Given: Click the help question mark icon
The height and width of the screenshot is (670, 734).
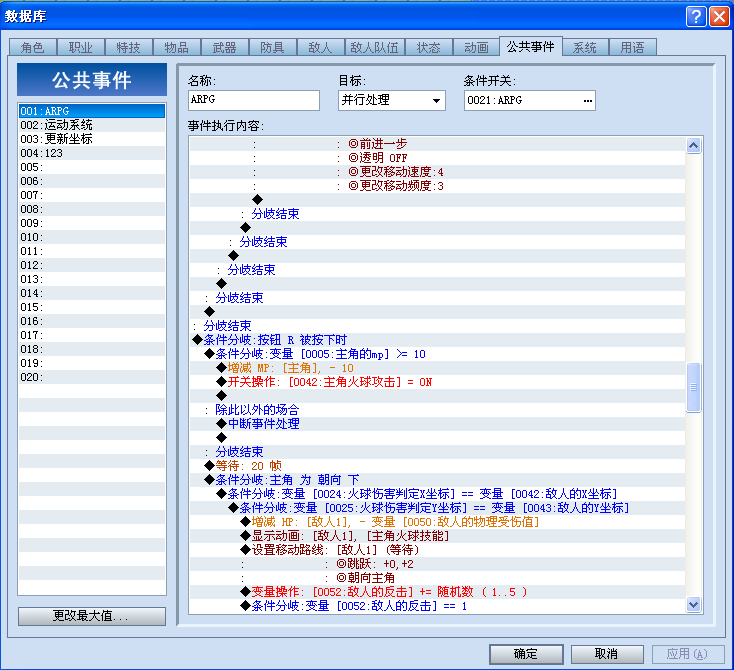Looking at the screenshot, I should pyautogui.click(x=696, y=16).
